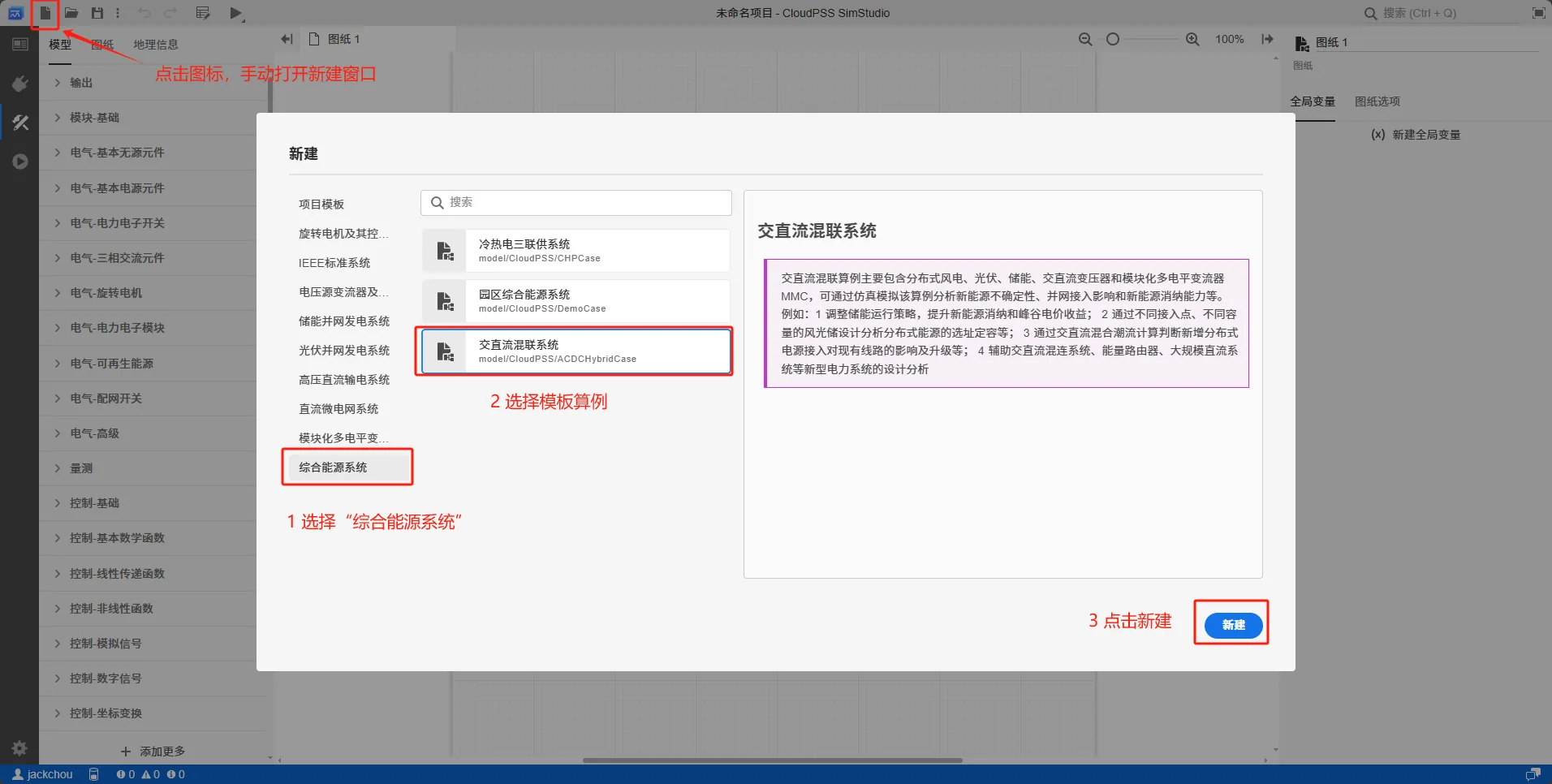1552x784 pixels.
Task: Choose the 冷热电三联供系统 template
Action: (x=576, y=251)
